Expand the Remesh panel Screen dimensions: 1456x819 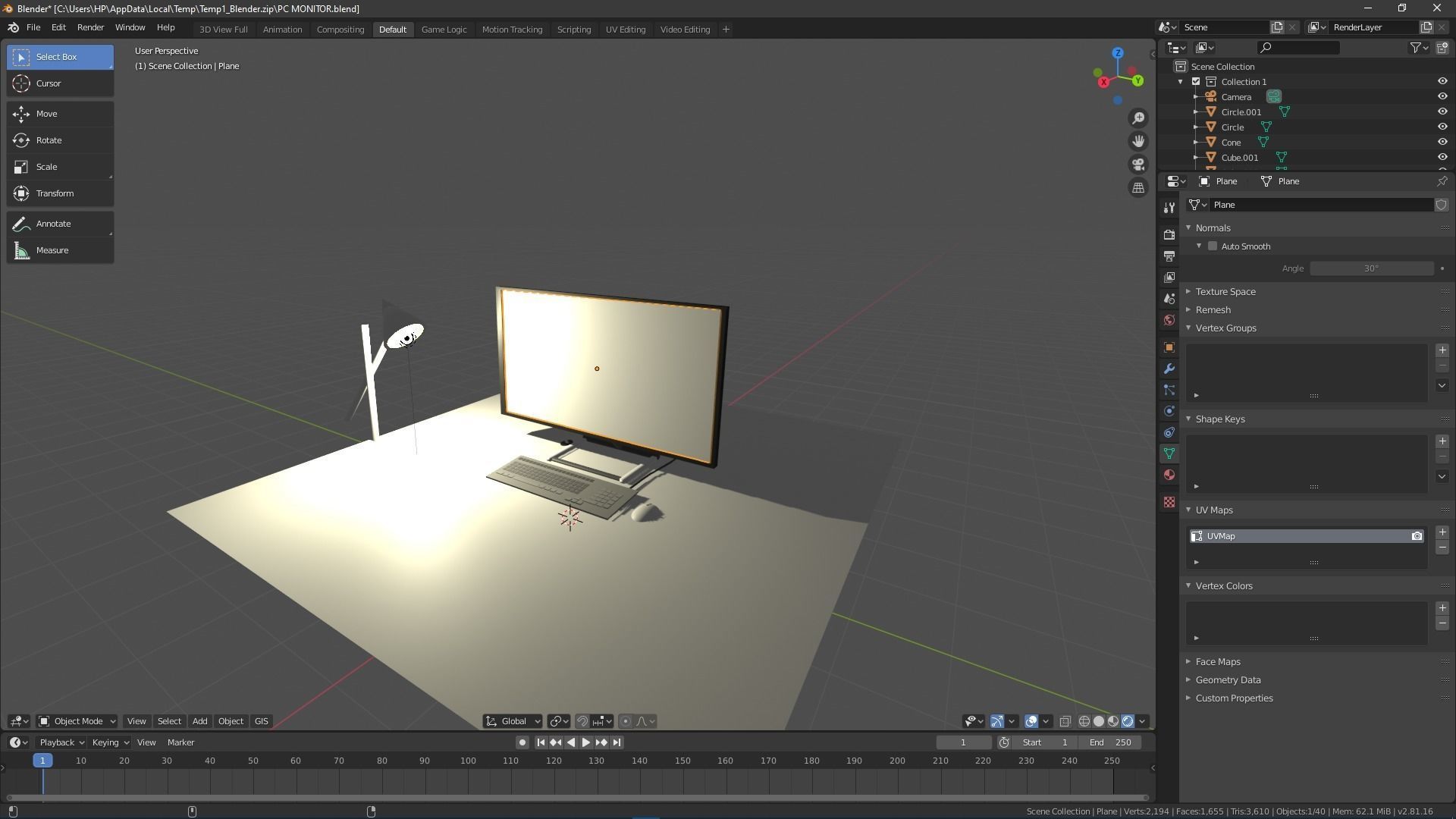tap(1213, 310)
